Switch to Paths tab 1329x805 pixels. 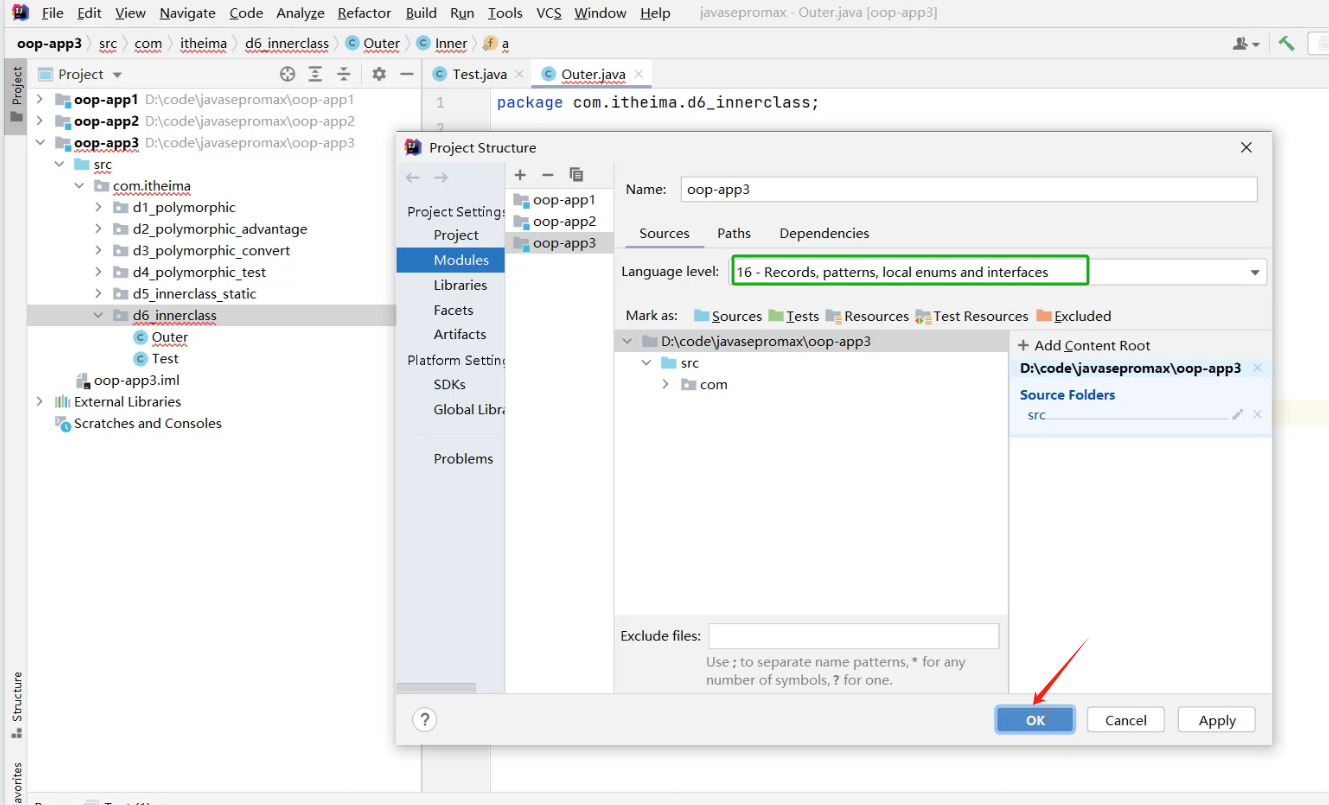point(734,233)
